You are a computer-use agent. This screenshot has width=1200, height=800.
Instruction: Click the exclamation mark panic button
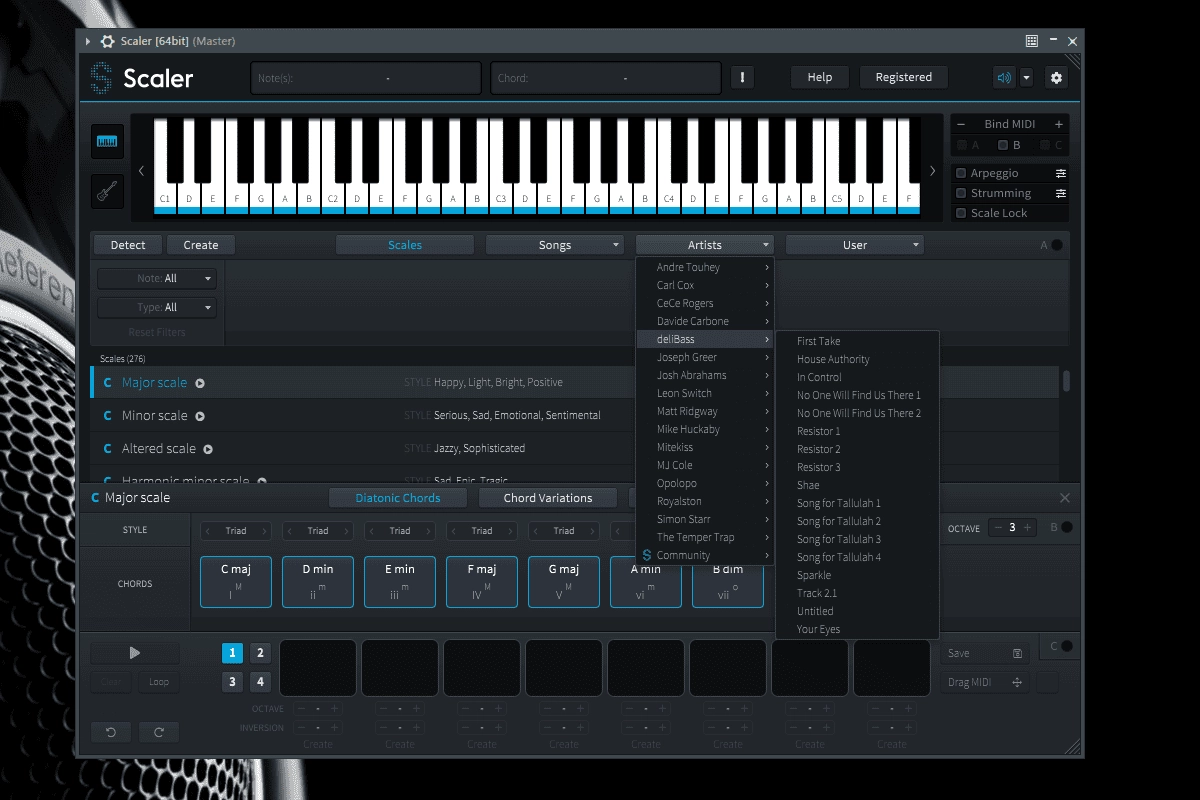743,78
